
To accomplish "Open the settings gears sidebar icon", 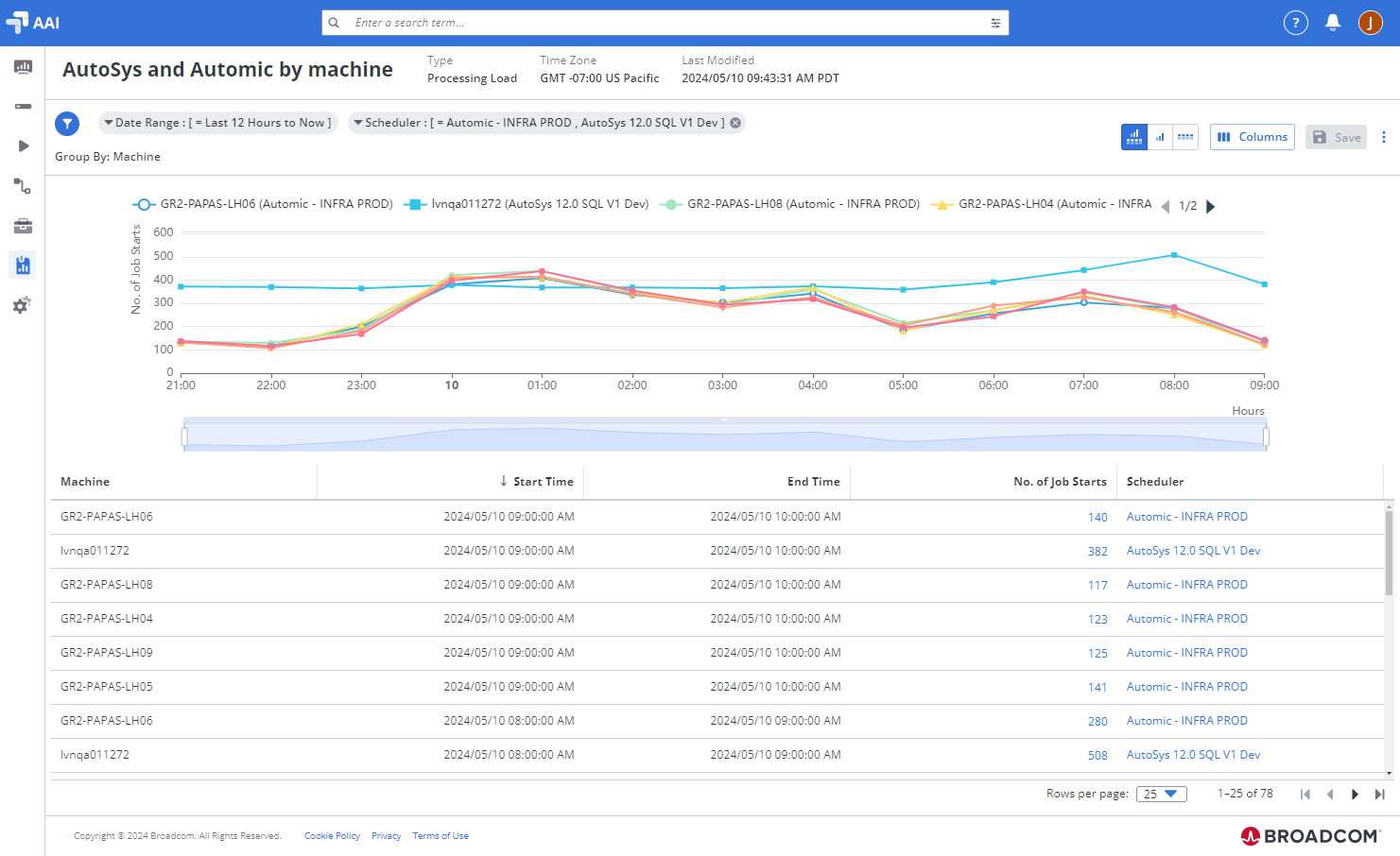I will point(23,305).
